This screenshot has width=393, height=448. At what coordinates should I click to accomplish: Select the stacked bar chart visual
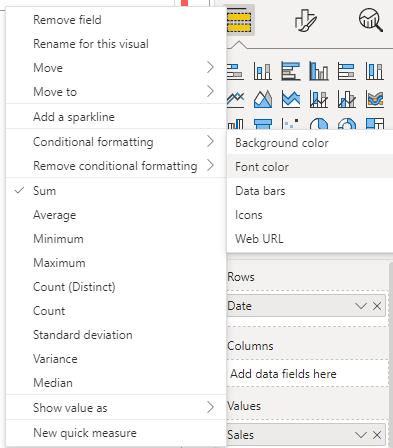coord(235,71)
